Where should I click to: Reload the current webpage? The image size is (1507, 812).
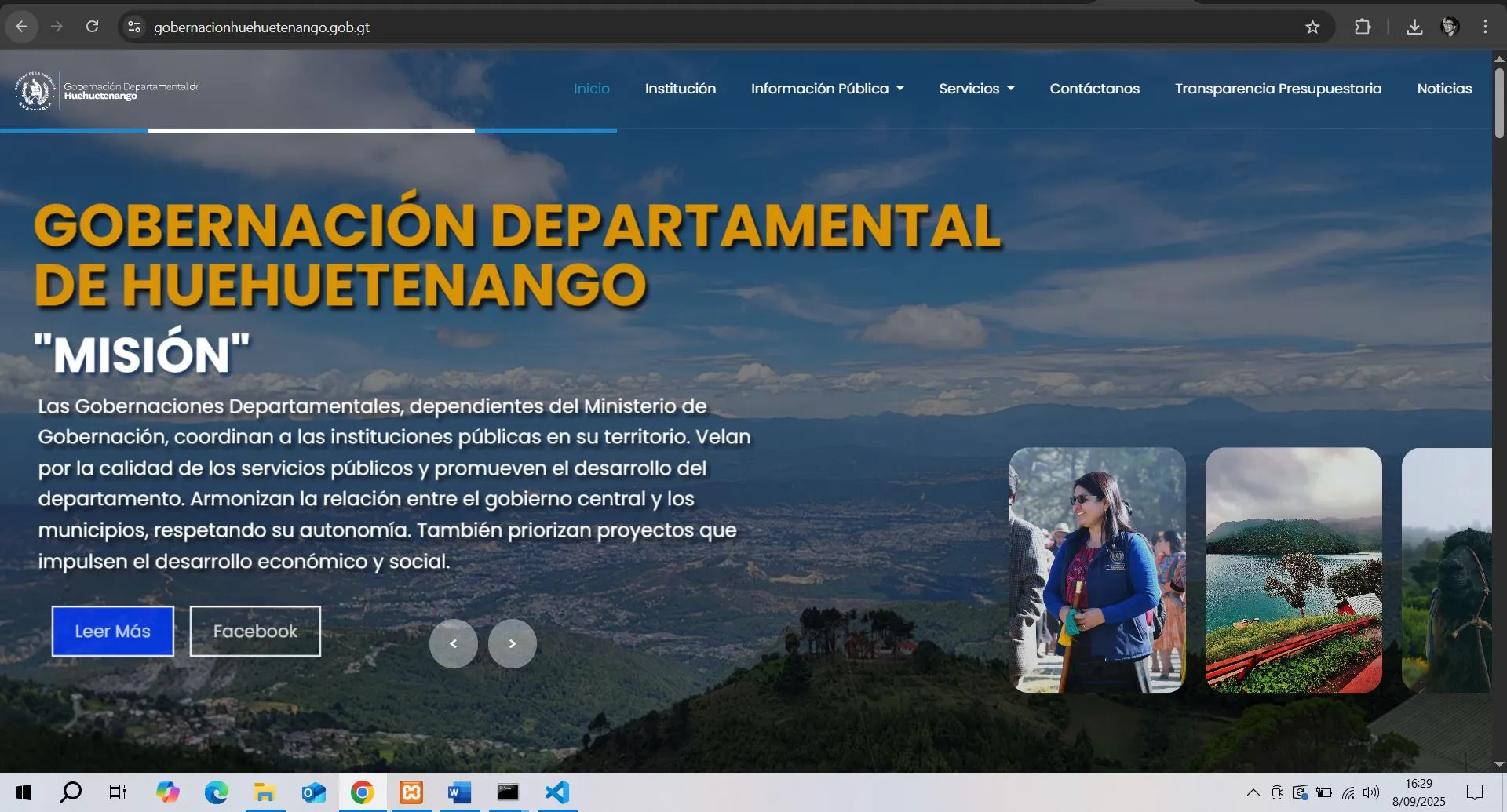point(93,26)
